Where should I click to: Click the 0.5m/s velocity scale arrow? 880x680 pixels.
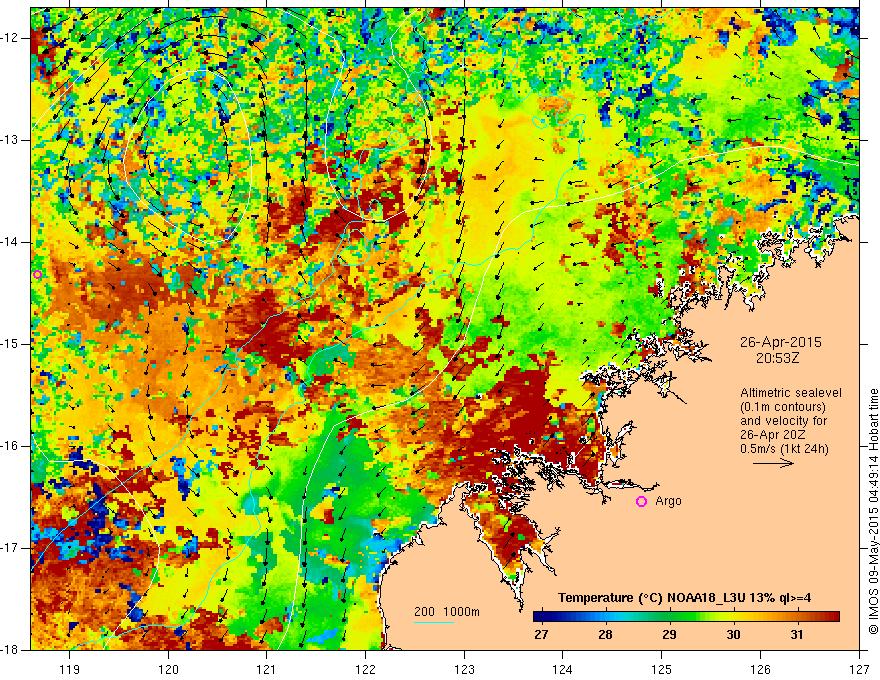[x=773, y=463]
